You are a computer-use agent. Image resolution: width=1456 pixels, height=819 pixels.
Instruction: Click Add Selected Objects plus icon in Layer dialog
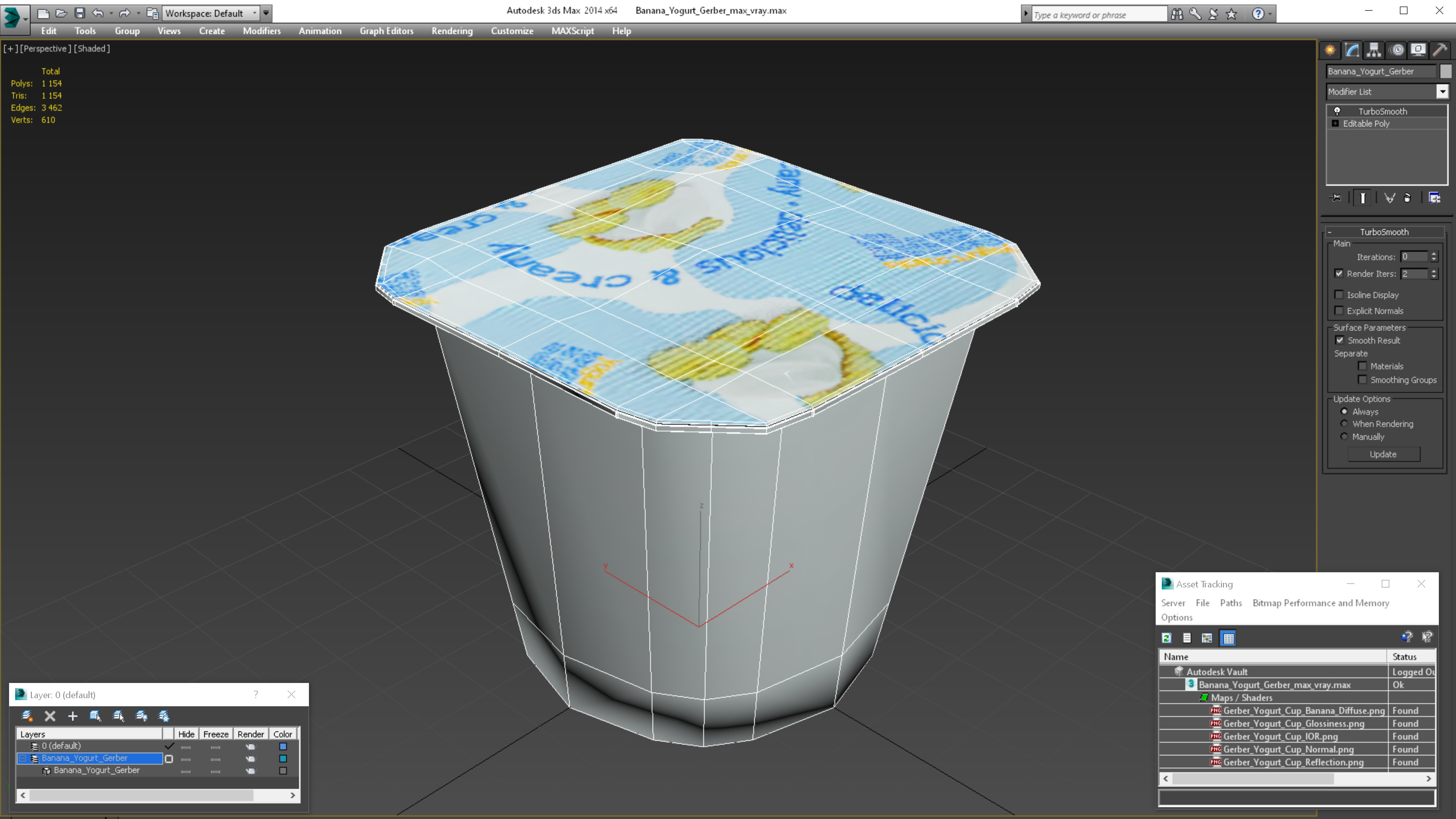click(72, 716)
